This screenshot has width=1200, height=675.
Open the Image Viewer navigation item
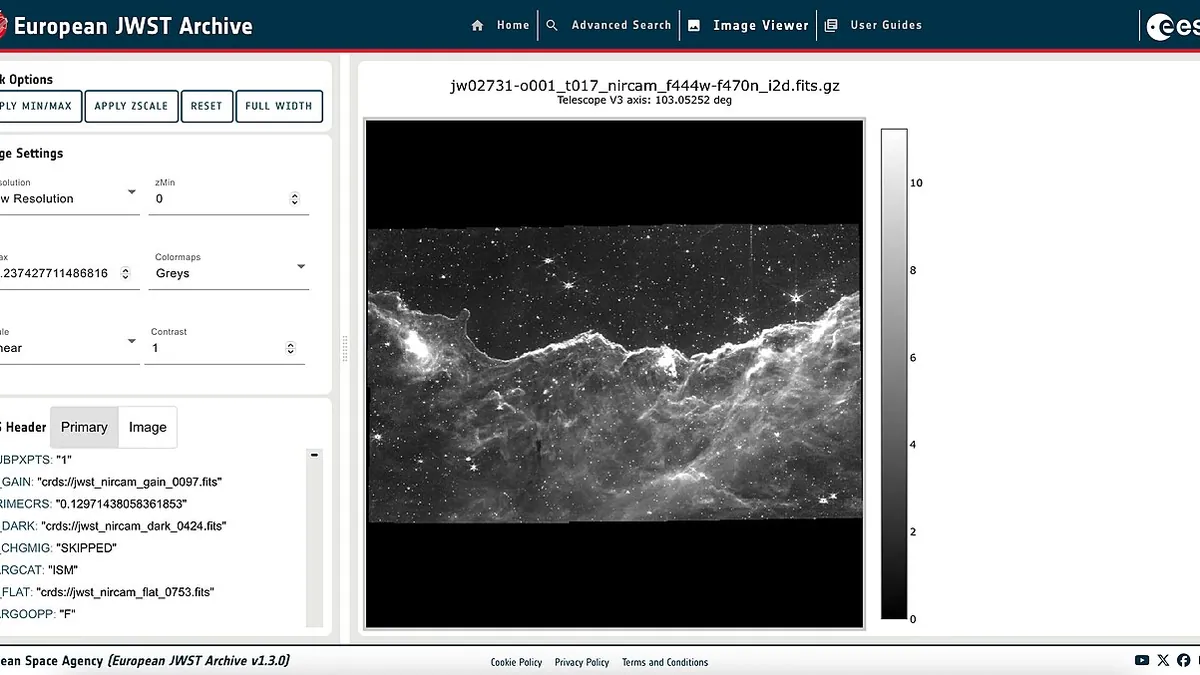749,26
